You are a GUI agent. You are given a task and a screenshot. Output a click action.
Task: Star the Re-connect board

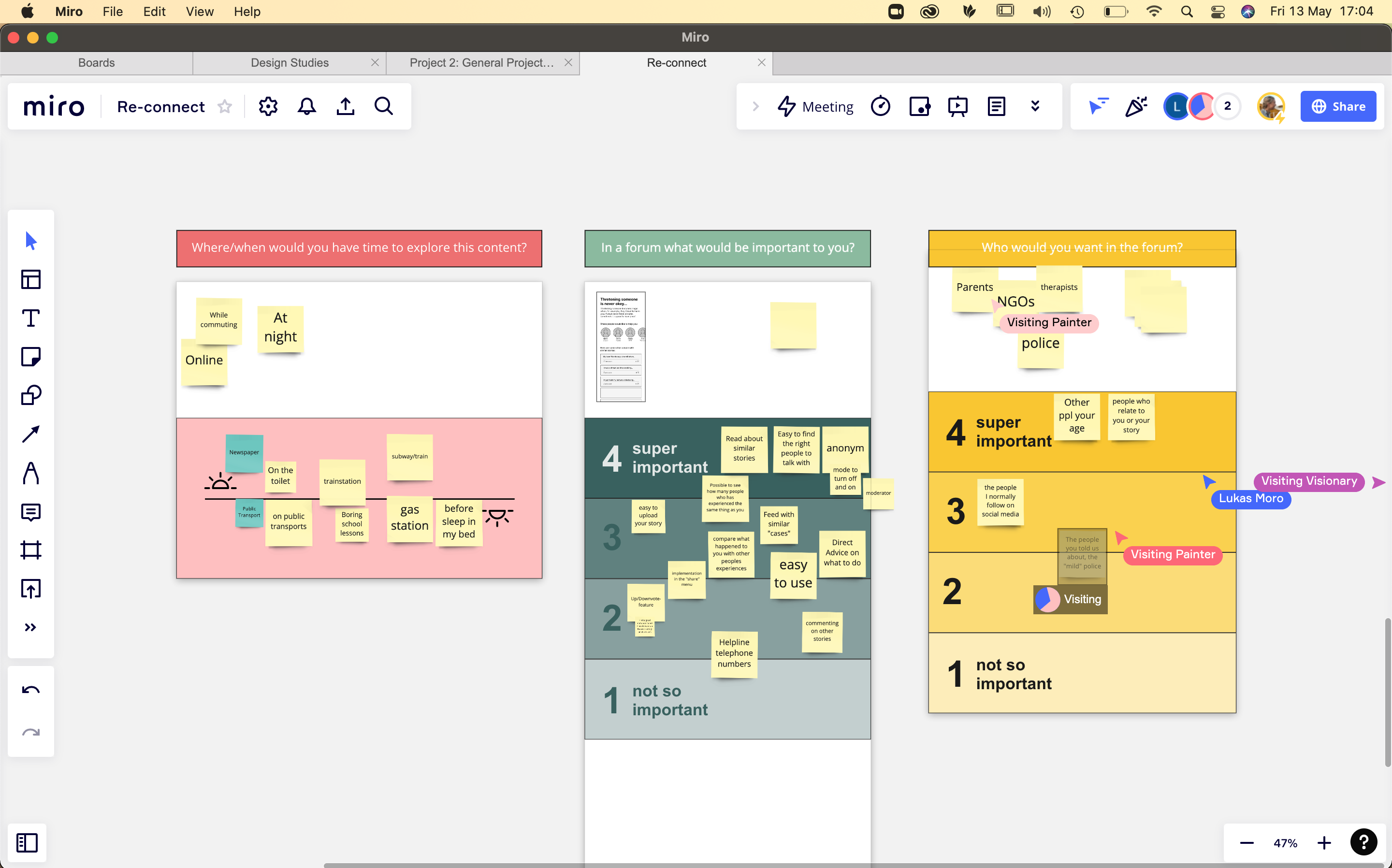click(224, 107)
